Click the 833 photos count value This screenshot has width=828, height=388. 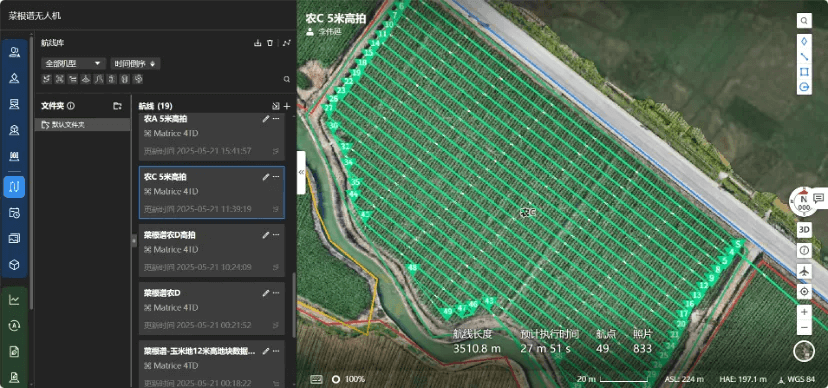pos(643,348)
